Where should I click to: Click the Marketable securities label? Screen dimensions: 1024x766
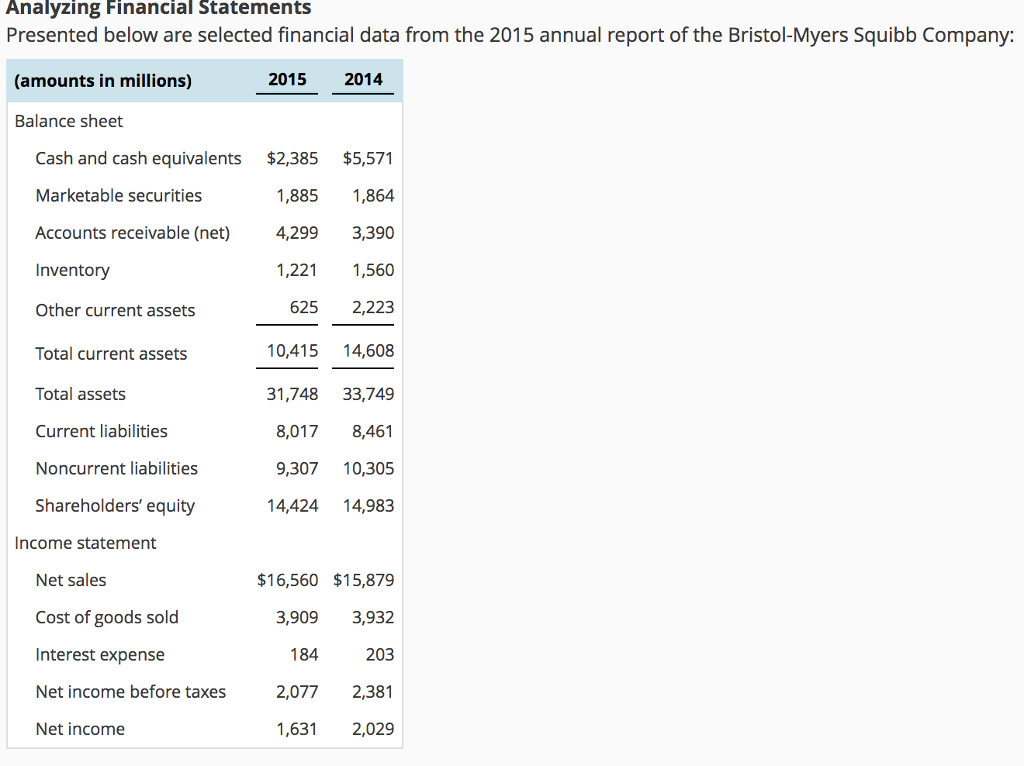[x=117, y=195]
